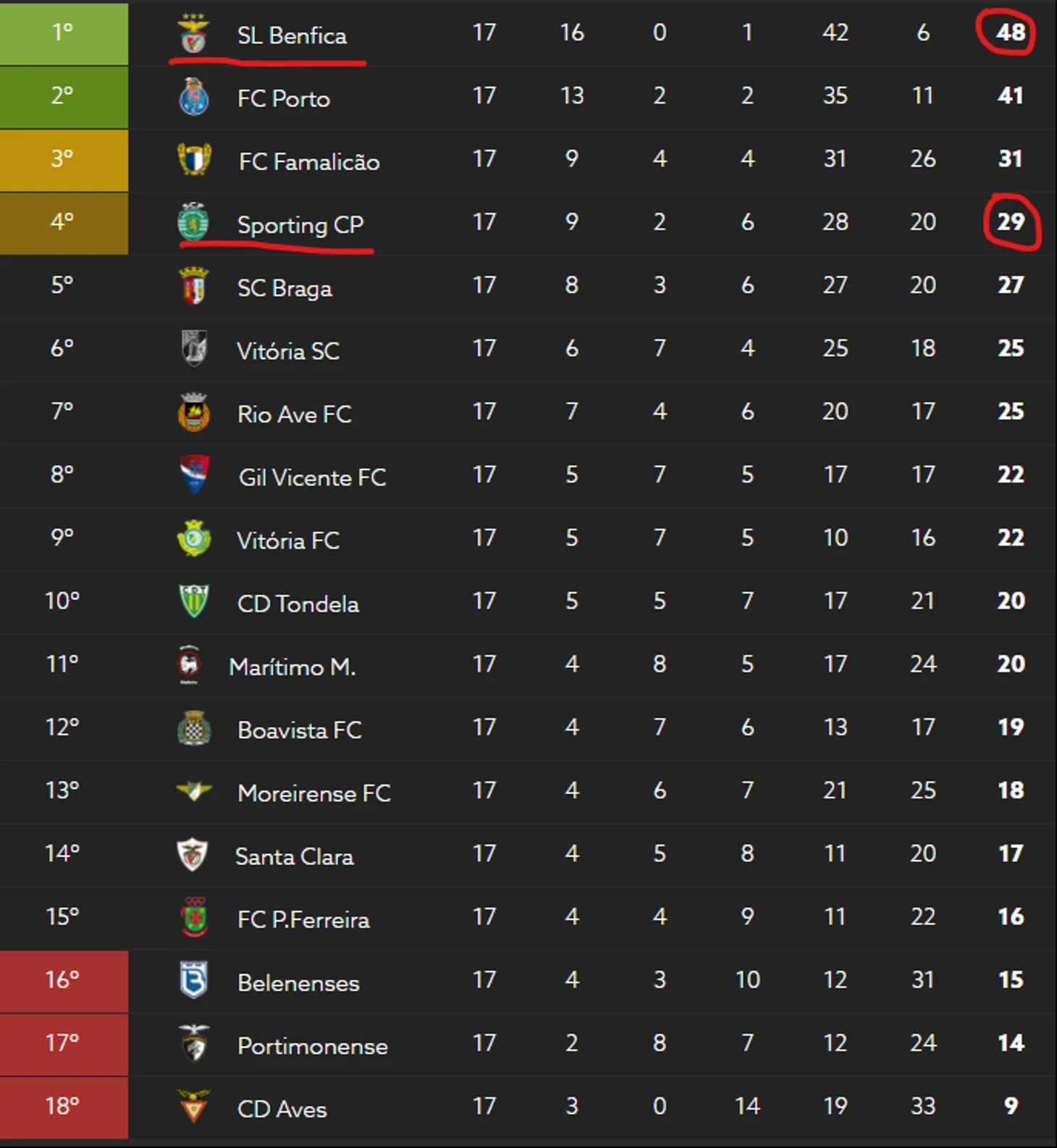Click the Gil Vicente FC crest
This screenshot has width=1057, height=1148.
coord(193,475)
